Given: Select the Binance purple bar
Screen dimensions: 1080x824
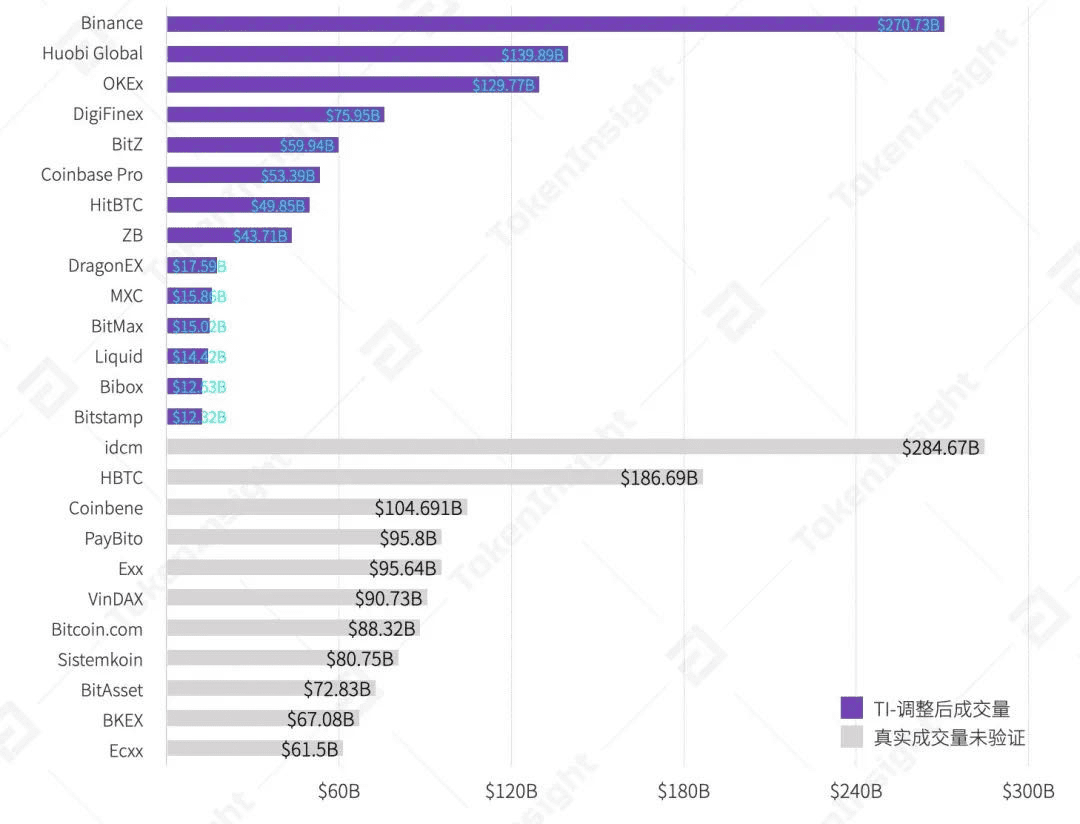Looking at the screenshot, I should tap(555, 24).
